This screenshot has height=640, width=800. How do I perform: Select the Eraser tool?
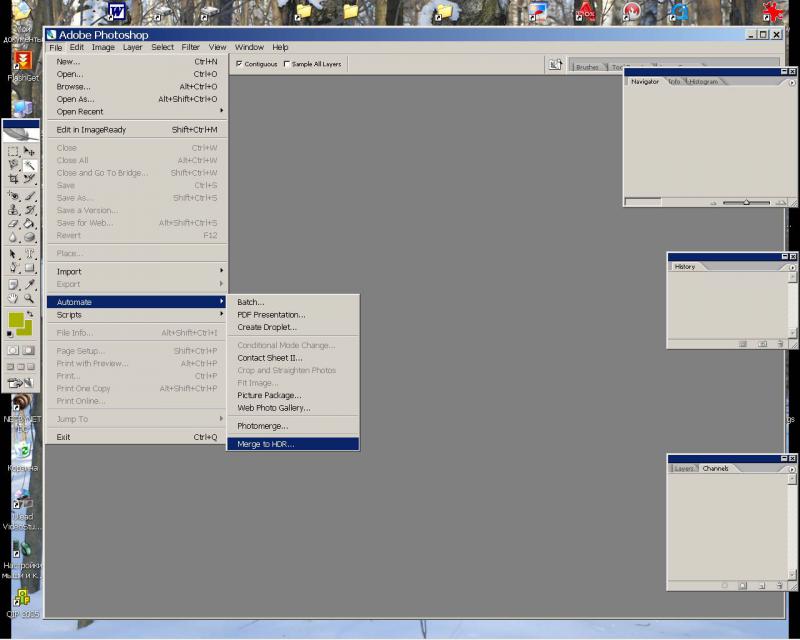(13, 224)
